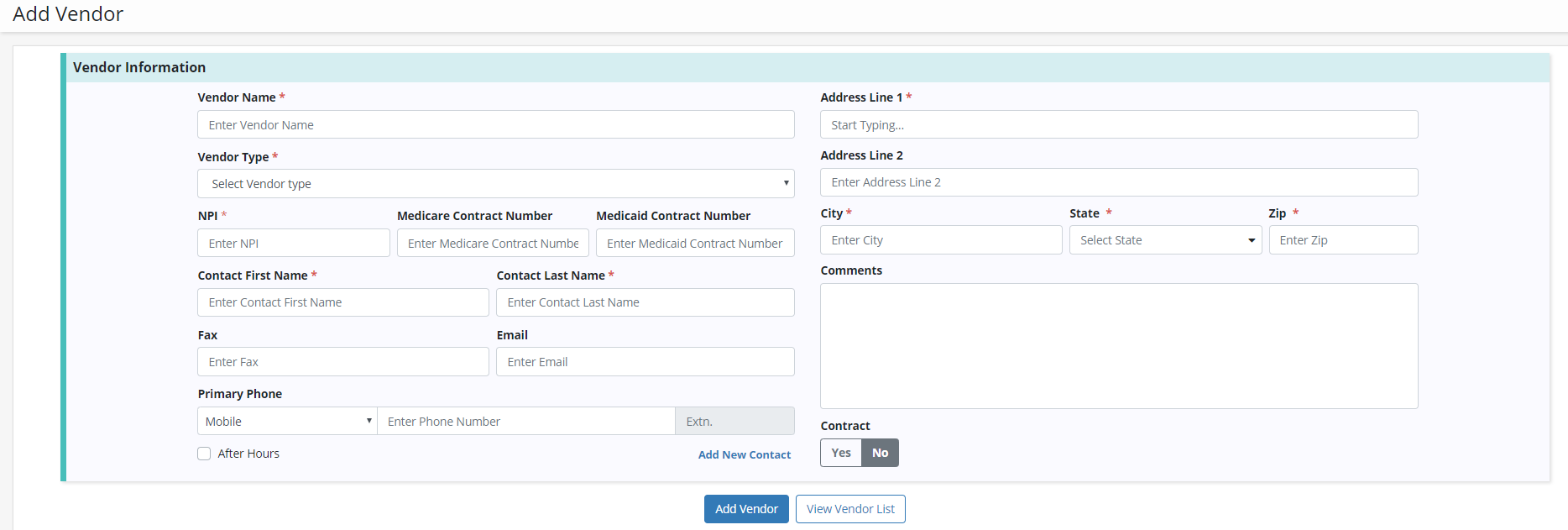Click the Address Line 1 field
The height and width of the screenshot is (530, 1568).
pos(1118,125)
